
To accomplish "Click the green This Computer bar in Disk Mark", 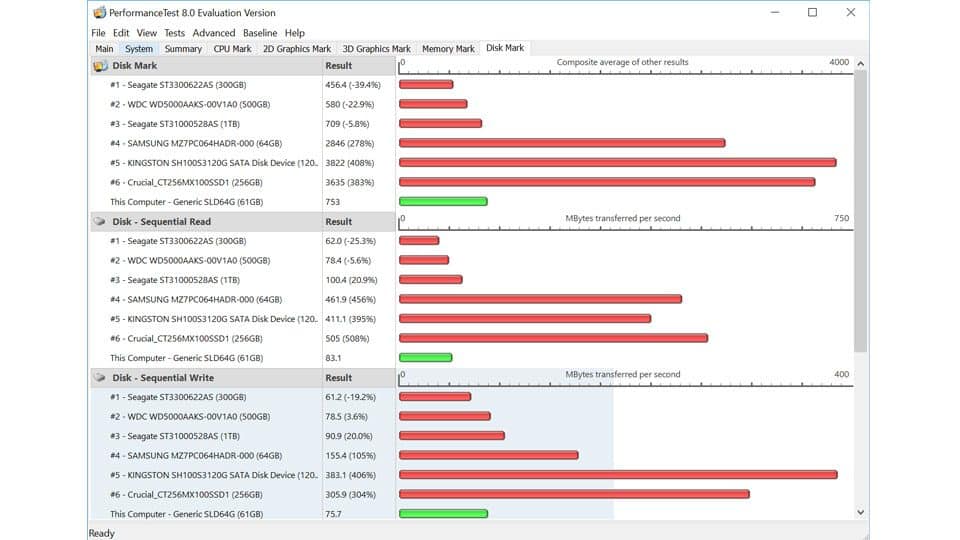I will (x=443, y=201).
